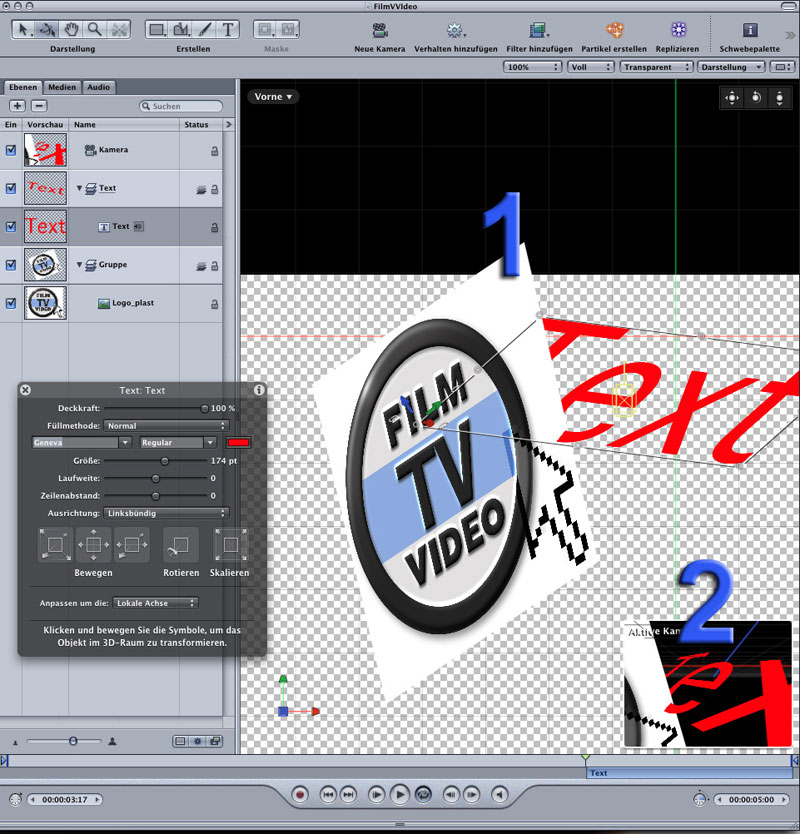Open the Schwebepalette info icon
The width and height of the screenshot is (800, 834).
point(750,30)
